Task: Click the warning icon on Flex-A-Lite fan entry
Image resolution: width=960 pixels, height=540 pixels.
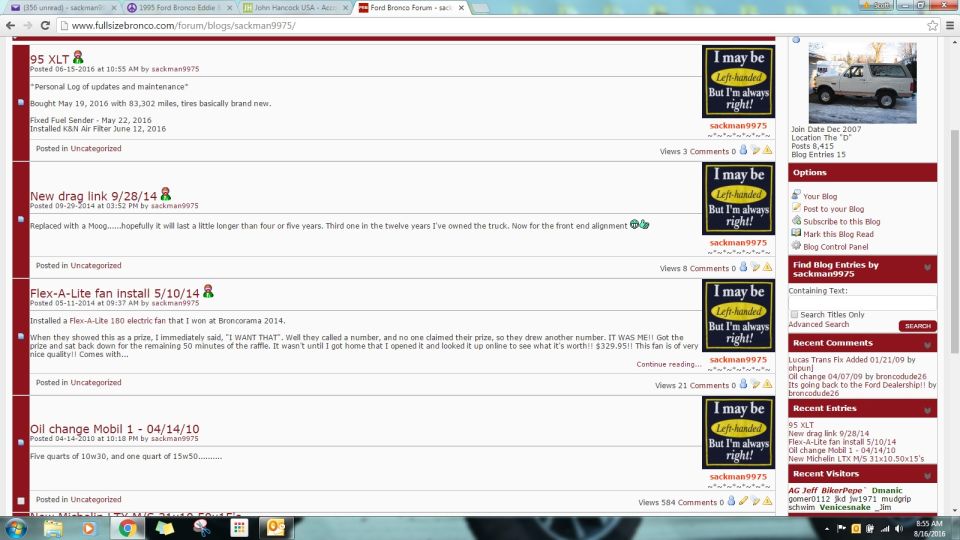Action: (767, 384)
